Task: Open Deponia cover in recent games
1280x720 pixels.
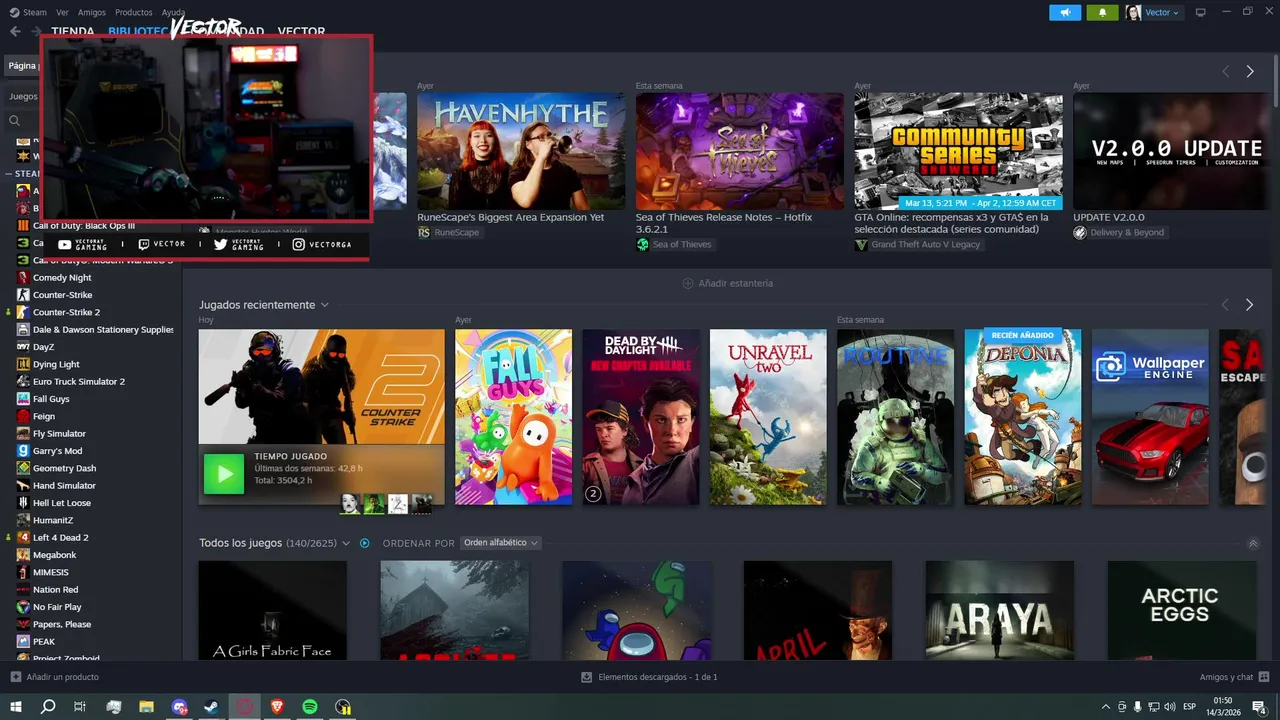Action: [x=1023, y=417]
